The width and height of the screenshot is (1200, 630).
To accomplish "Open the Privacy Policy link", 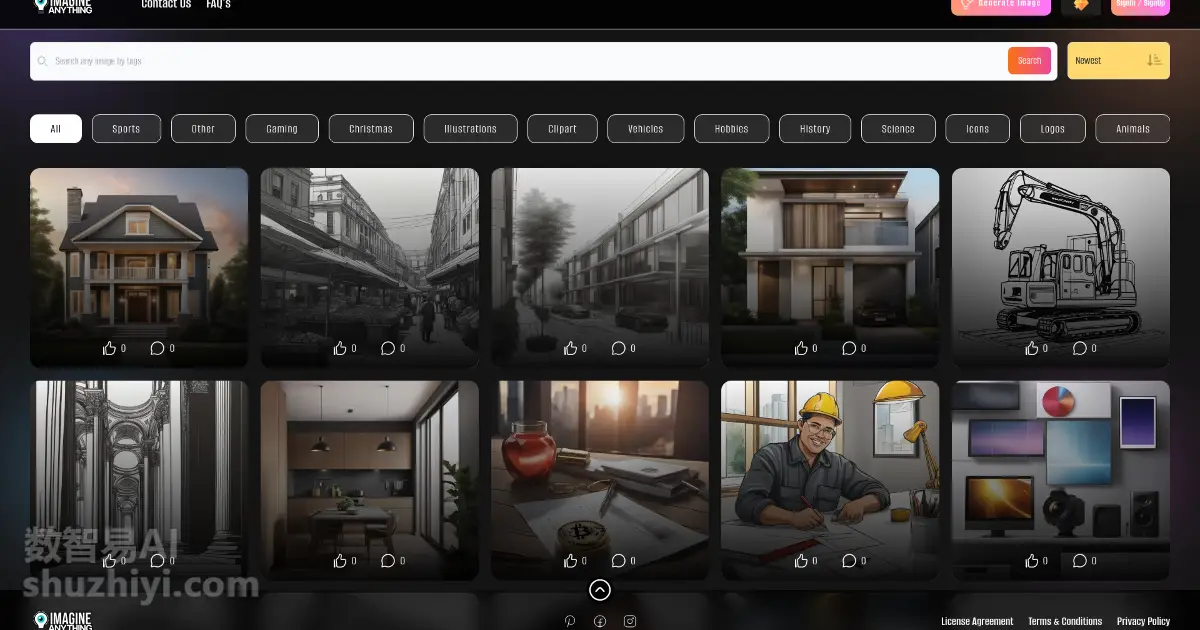I will pyautogui.click(x=1143, y=622).
